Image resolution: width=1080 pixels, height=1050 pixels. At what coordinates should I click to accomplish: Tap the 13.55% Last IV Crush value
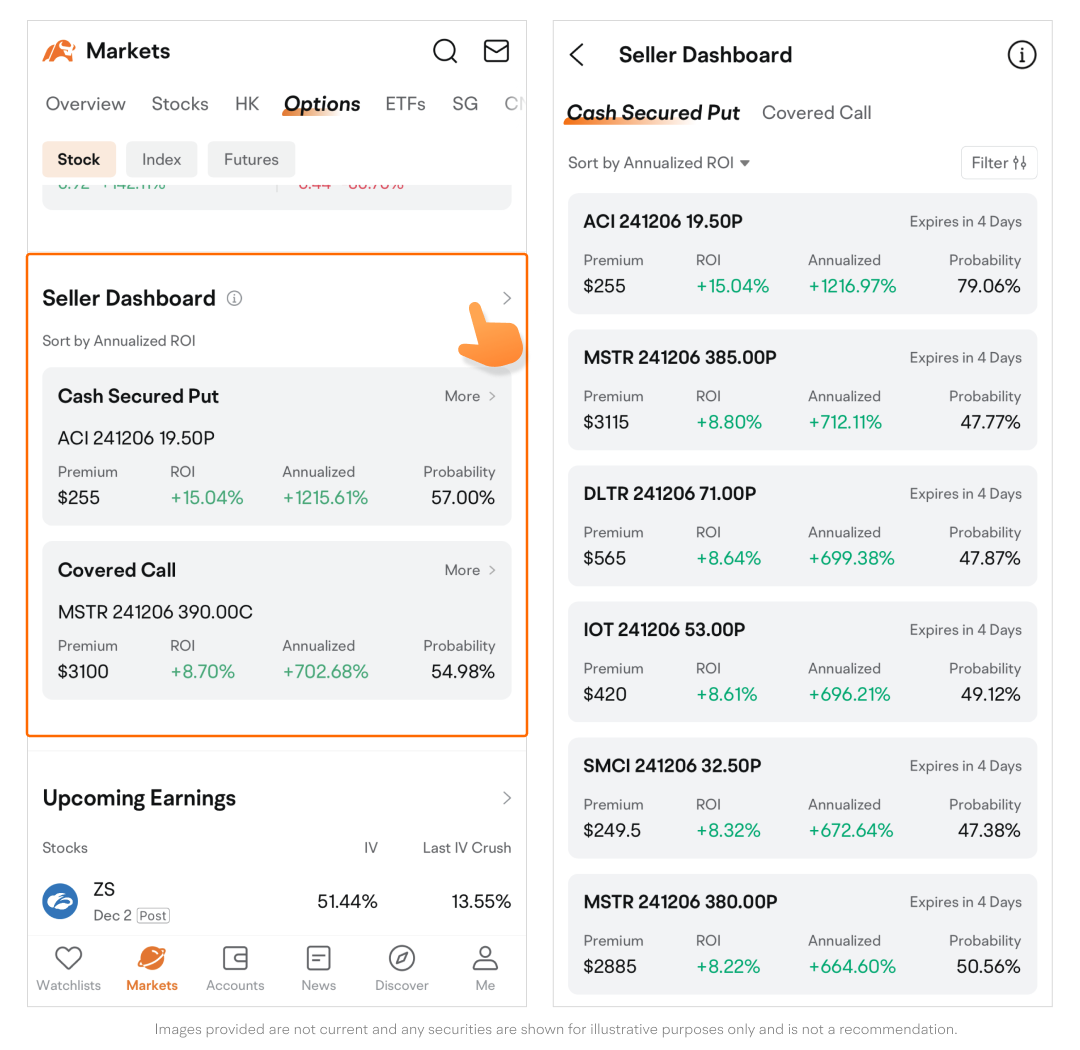pyautogui.click(x=481, y=901)
